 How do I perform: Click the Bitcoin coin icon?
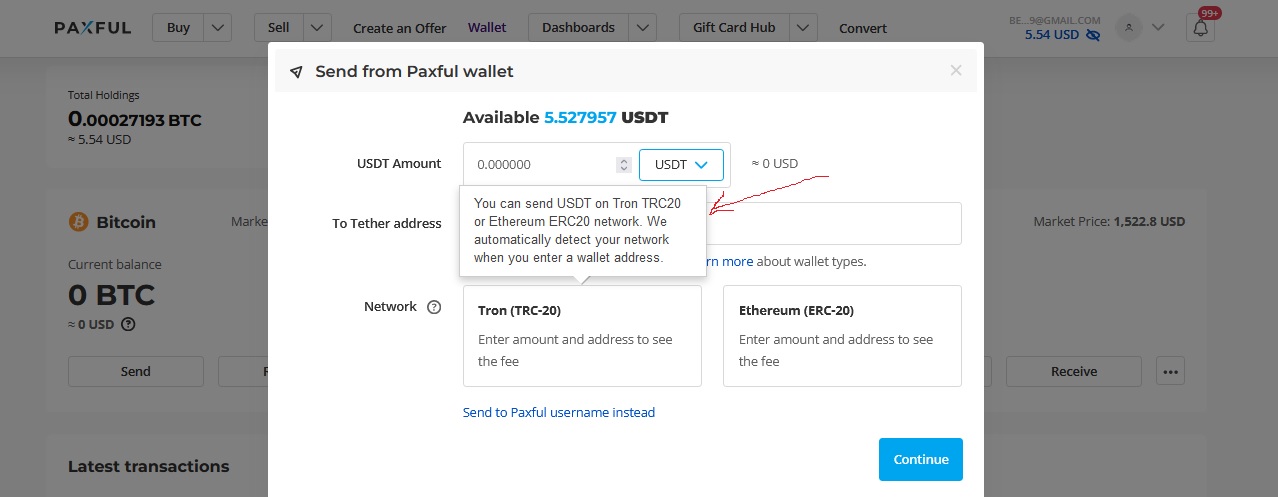click(x=78, y=222)
